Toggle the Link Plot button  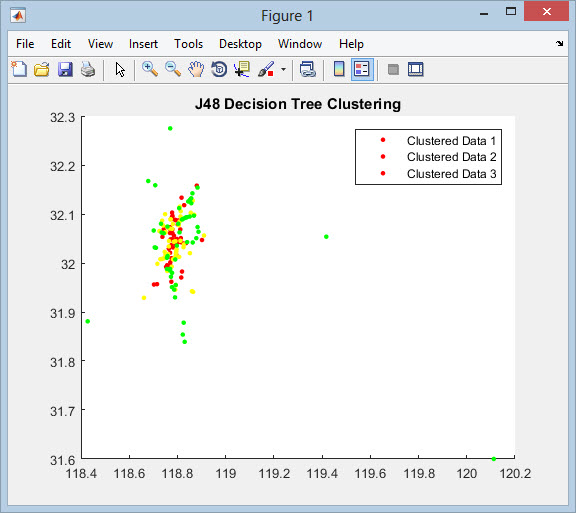click(x=307, y=69)
